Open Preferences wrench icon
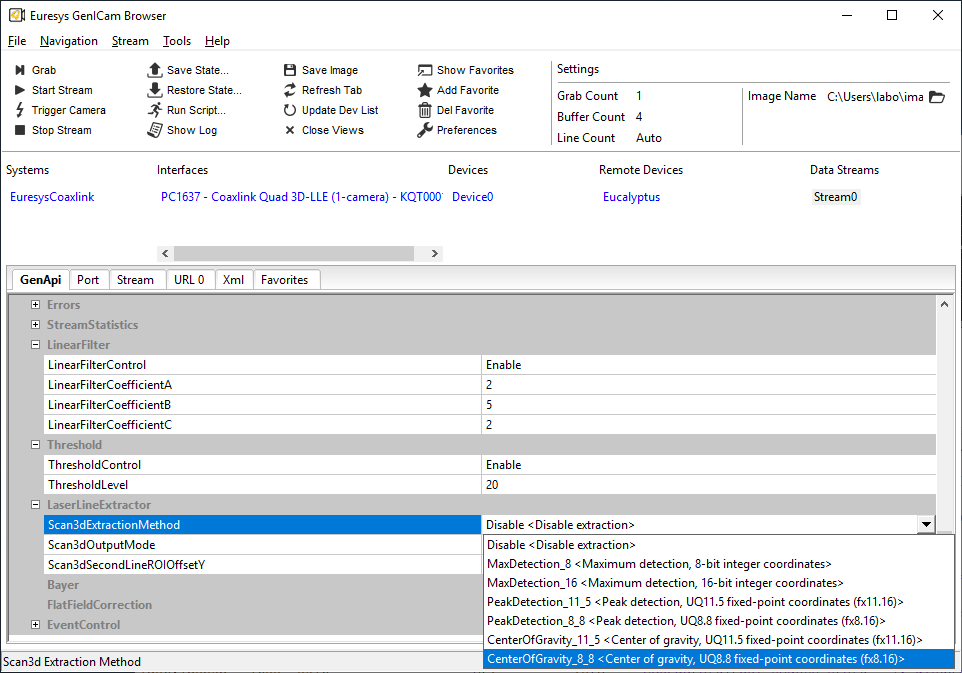 425,130
